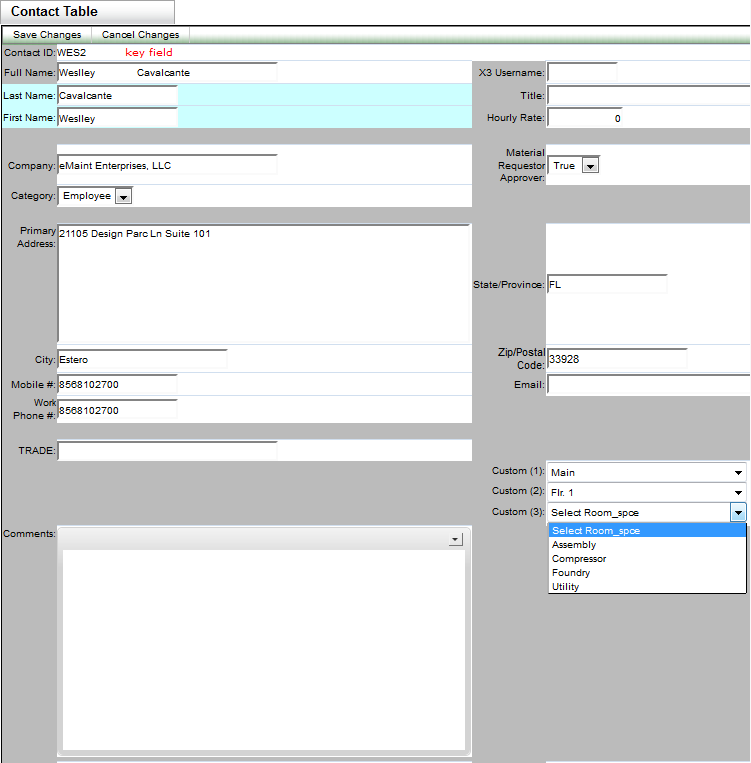The image size is (751, 763).
Task: Click the Save Changes button
Action: (x=47, y=35)
